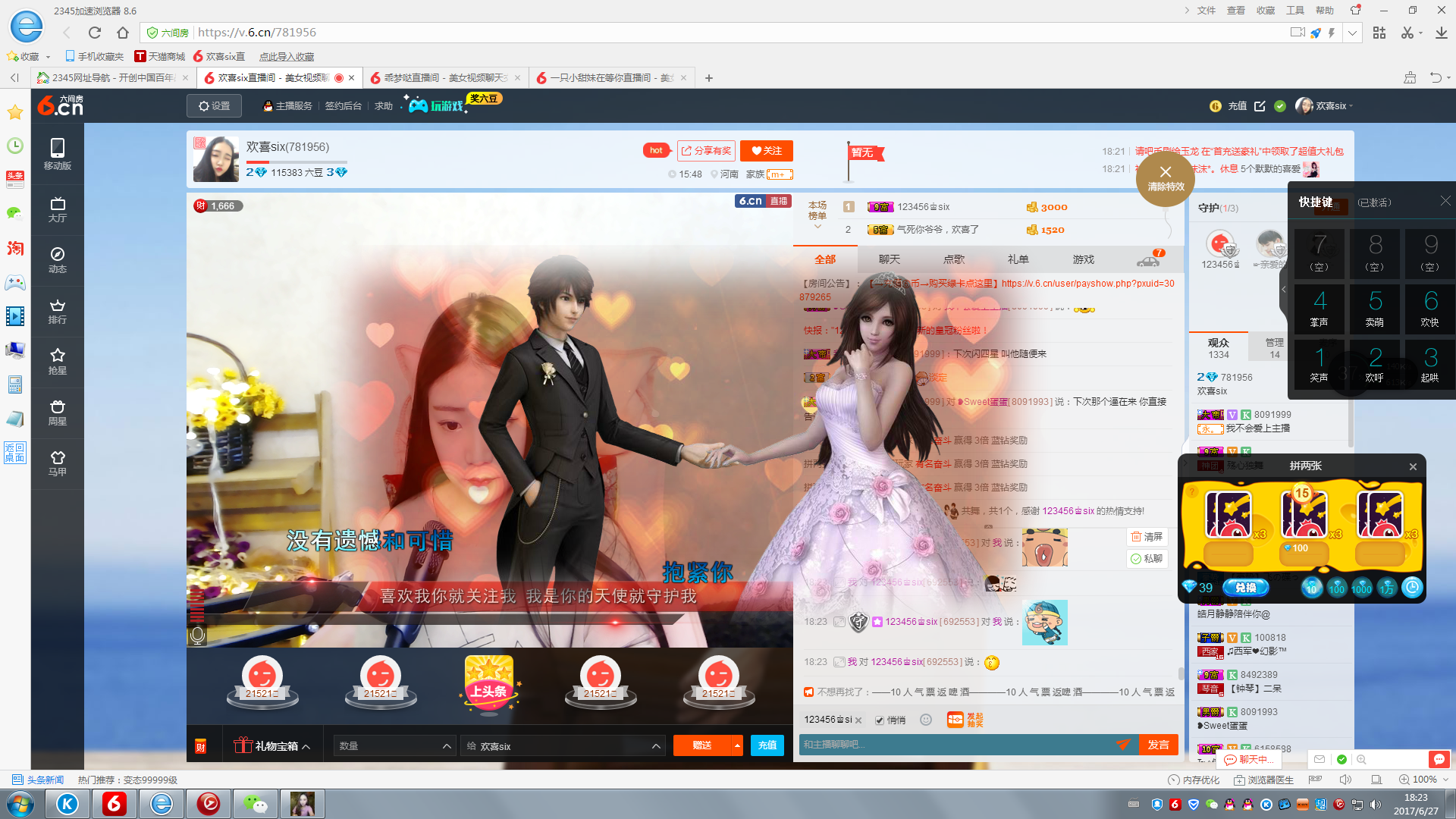
Task: Open the 抢星 star-grab sidebar icon
Action: 58,362
